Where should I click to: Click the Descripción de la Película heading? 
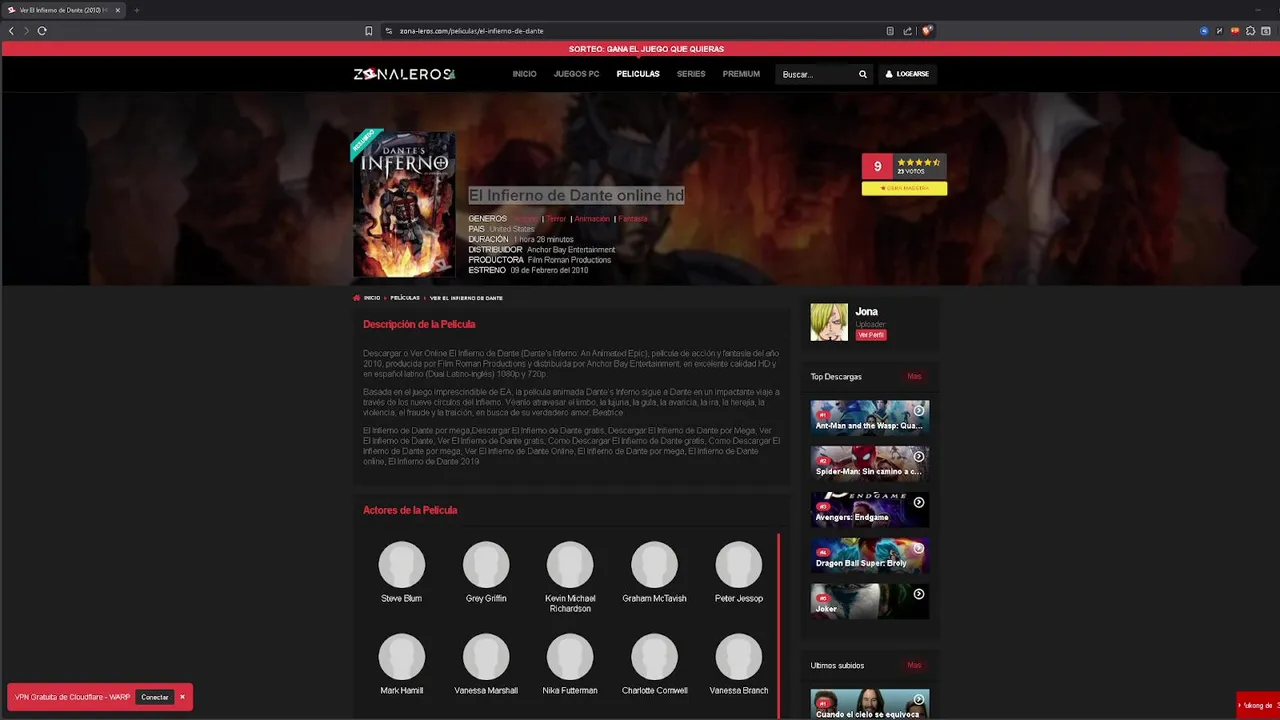click(419, 325)
